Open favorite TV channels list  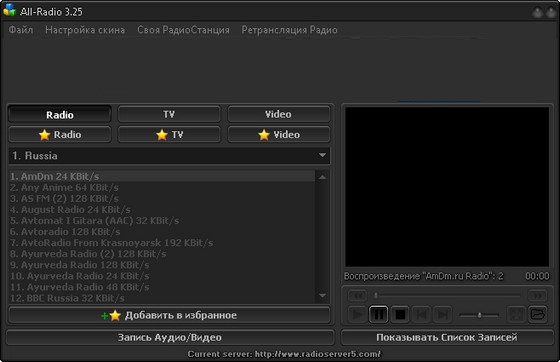pyautogui.click(x=169, y=135)
